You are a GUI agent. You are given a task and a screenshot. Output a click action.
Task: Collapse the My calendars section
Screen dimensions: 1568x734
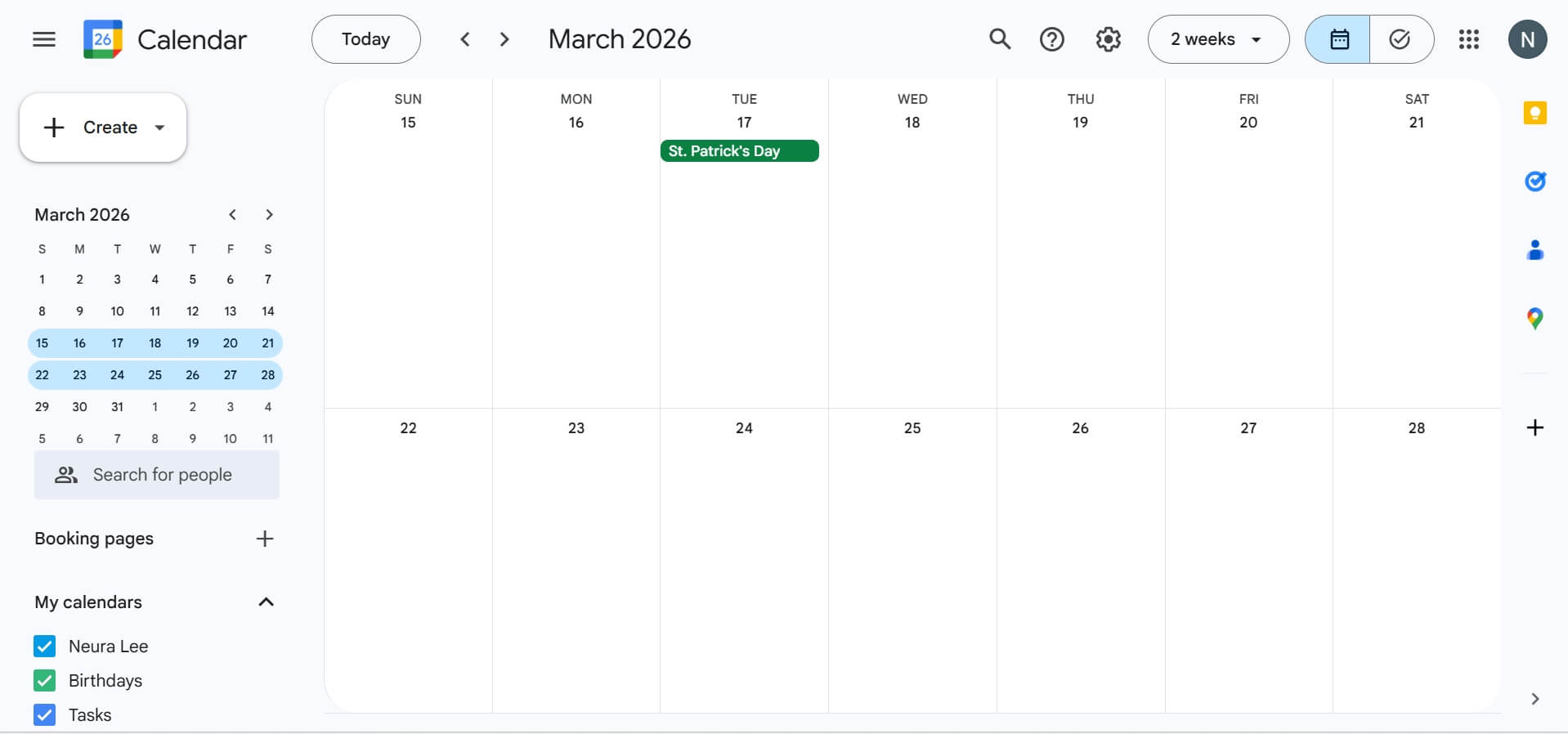[265, 602]
